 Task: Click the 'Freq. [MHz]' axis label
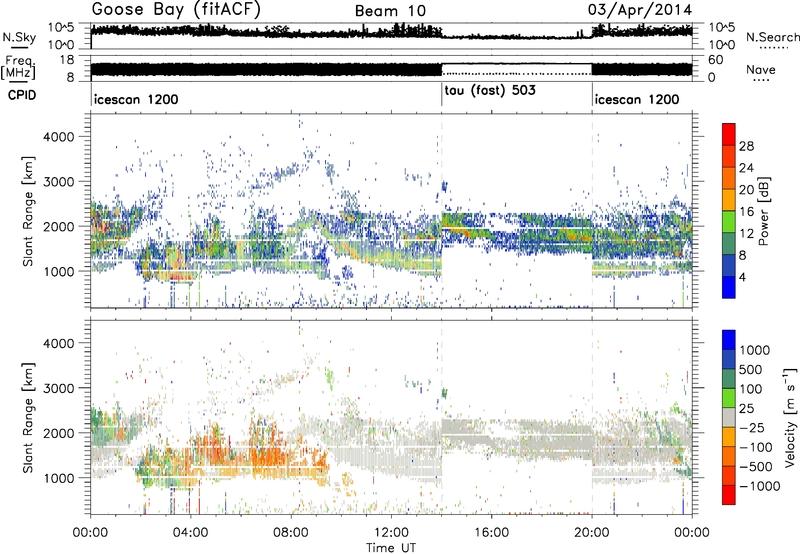(18, 68)
